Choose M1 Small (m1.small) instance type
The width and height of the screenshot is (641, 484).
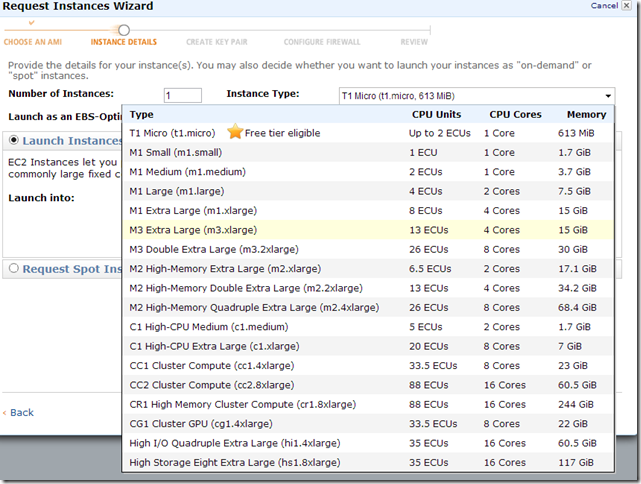click(x=176, y=152)
